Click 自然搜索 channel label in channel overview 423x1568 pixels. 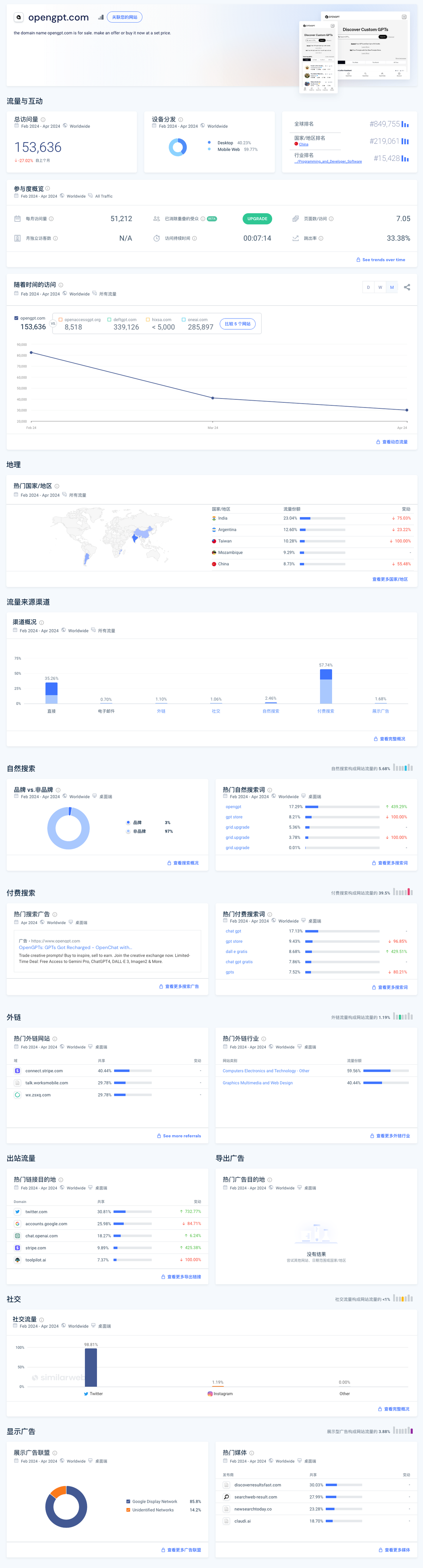point(271,711)
